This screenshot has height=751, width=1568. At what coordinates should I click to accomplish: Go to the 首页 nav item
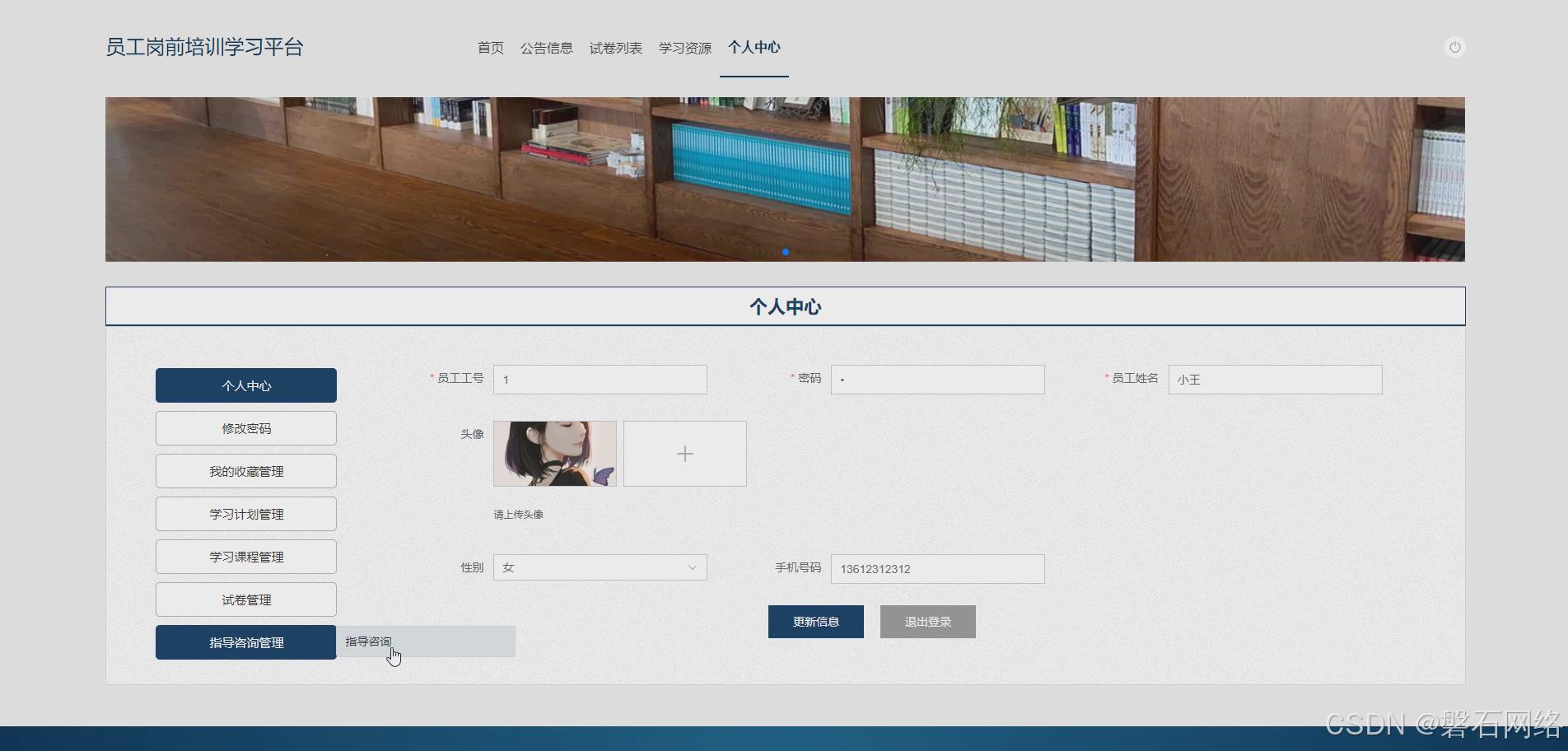[x=491, y=48]
